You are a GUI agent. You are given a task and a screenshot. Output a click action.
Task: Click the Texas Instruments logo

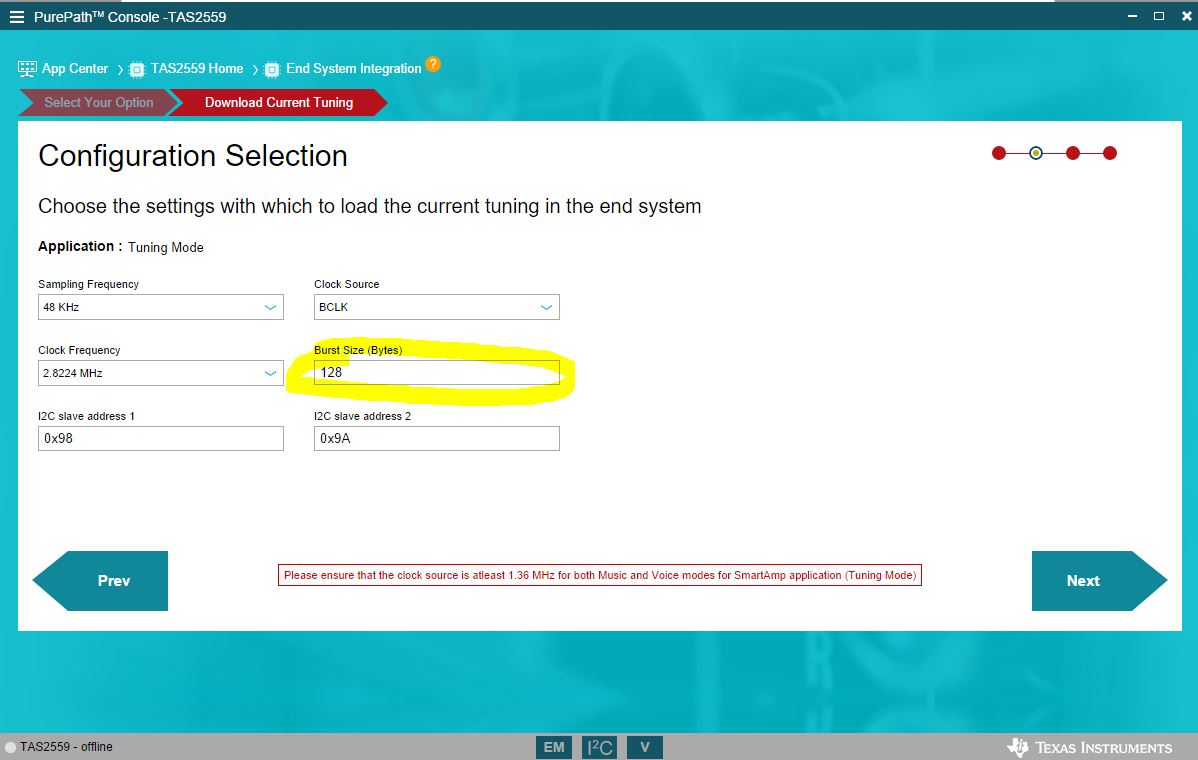click(1090, 747)
